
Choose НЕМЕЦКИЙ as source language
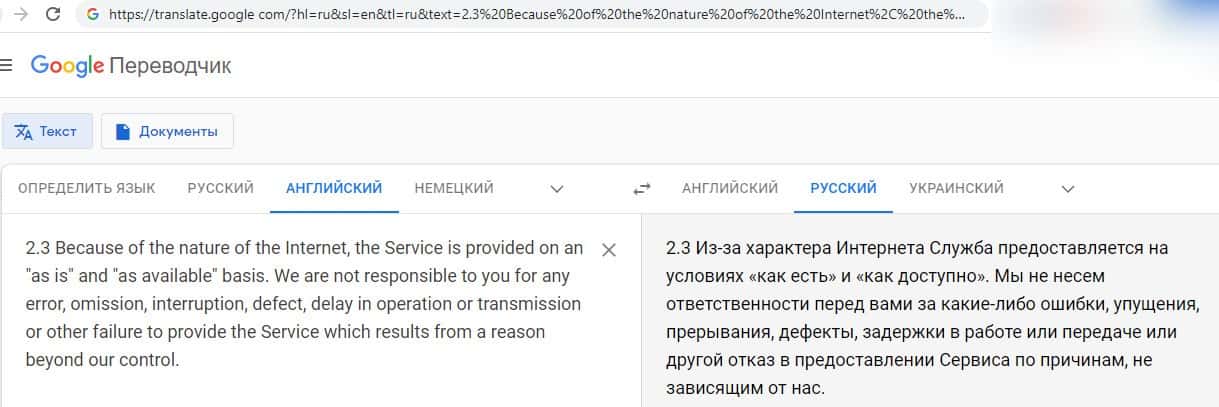tap(454, 188)
